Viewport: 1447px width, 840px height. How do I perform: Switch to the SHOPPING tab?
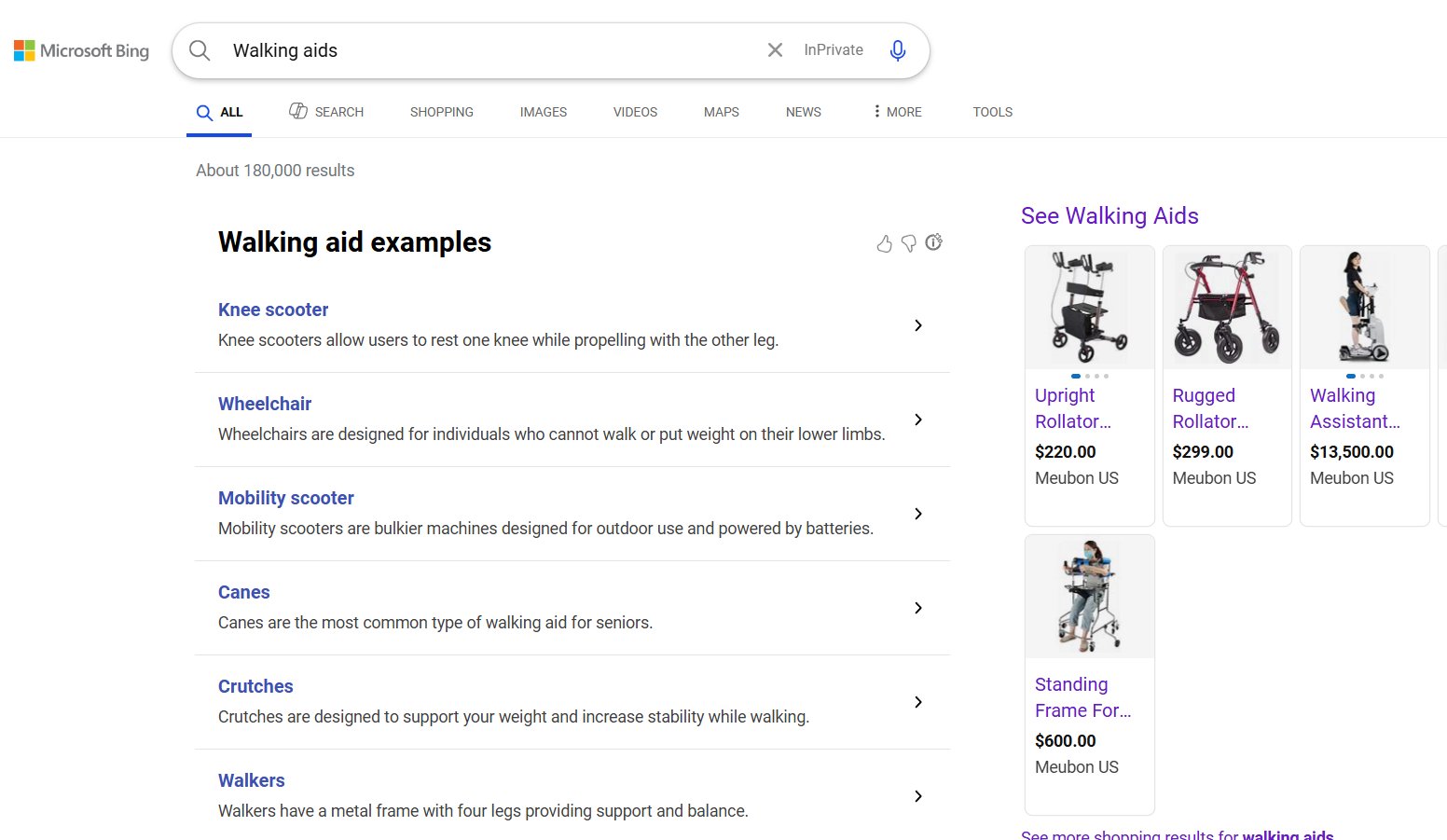pyautogui.click(x=441, y=111)
